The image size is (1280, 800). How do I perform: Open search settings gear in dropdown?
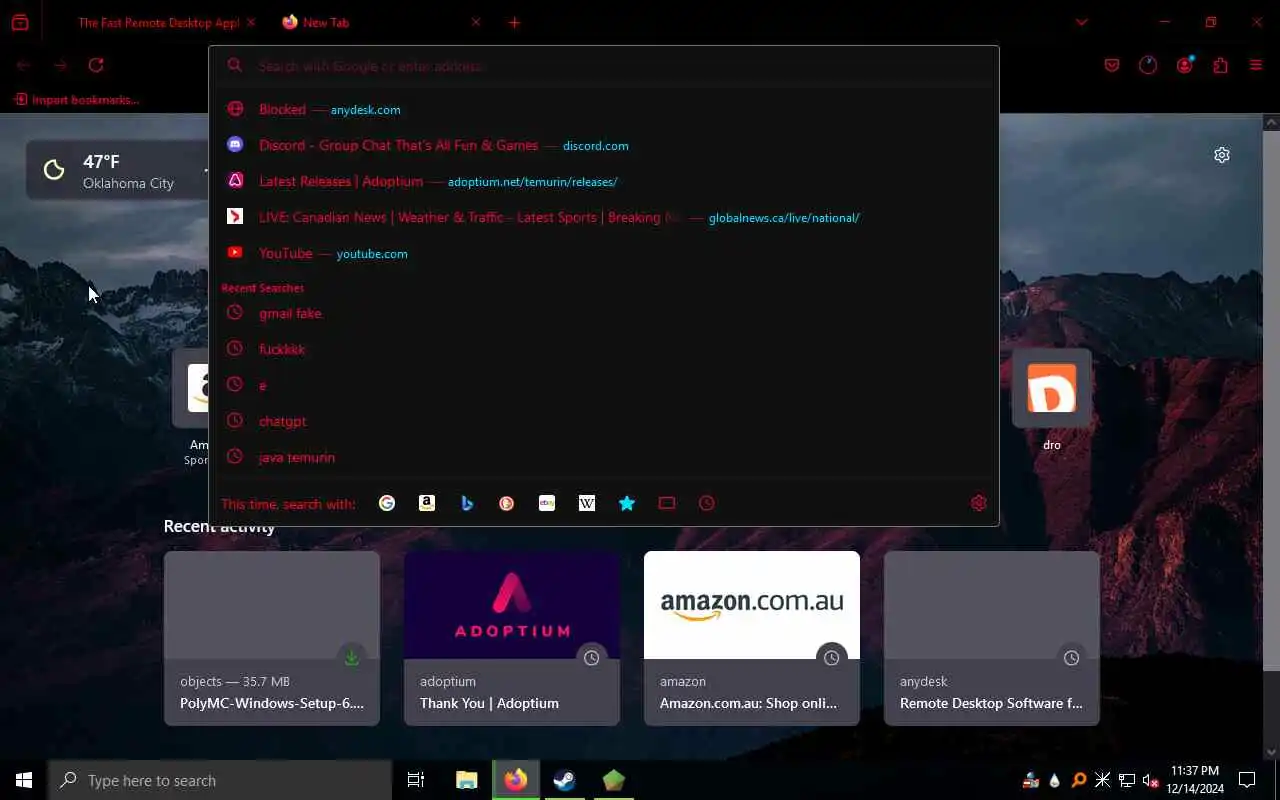(979, 503)
